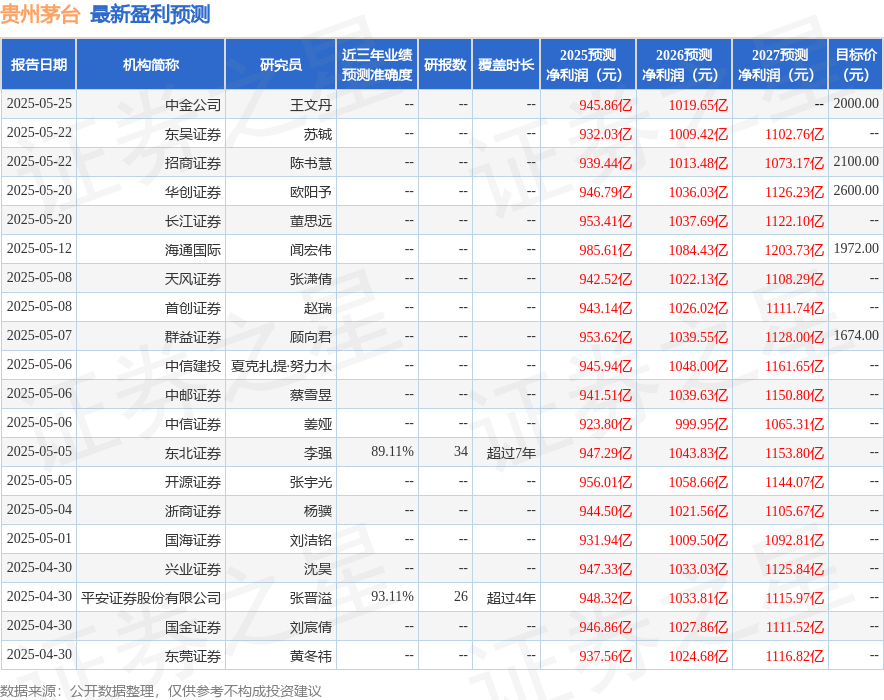Click the 近三年业绩预测准确度 column header

coord(377,64)
